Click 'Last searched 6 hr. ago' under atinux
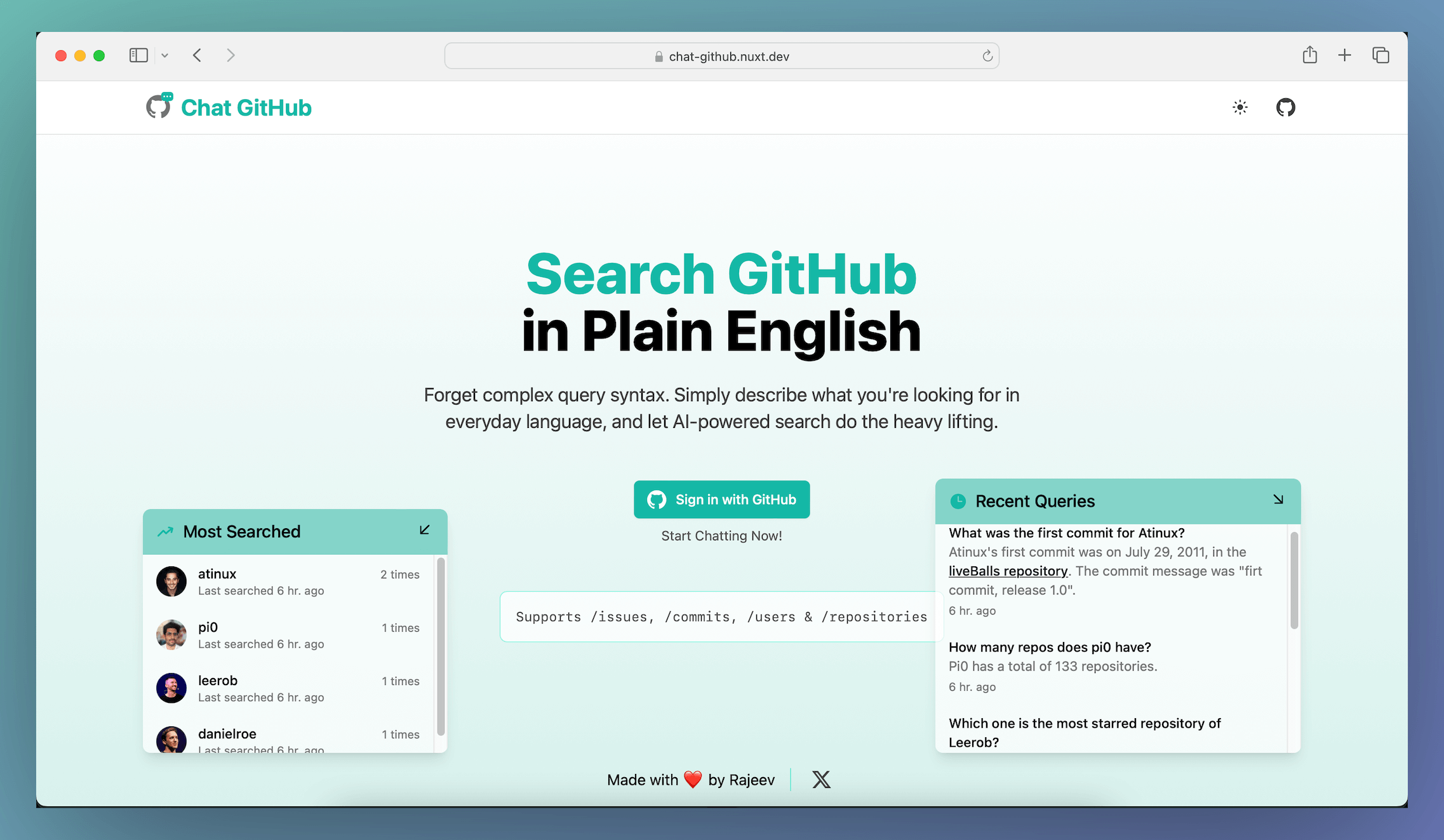Image resolution: width=1444 pixels, height=840 pixels. (x=261, y=590)
